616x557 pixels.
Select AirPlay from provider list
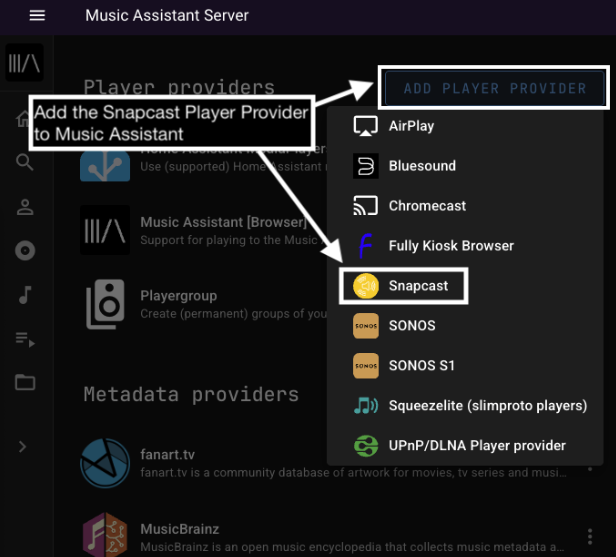pos(465,126)
